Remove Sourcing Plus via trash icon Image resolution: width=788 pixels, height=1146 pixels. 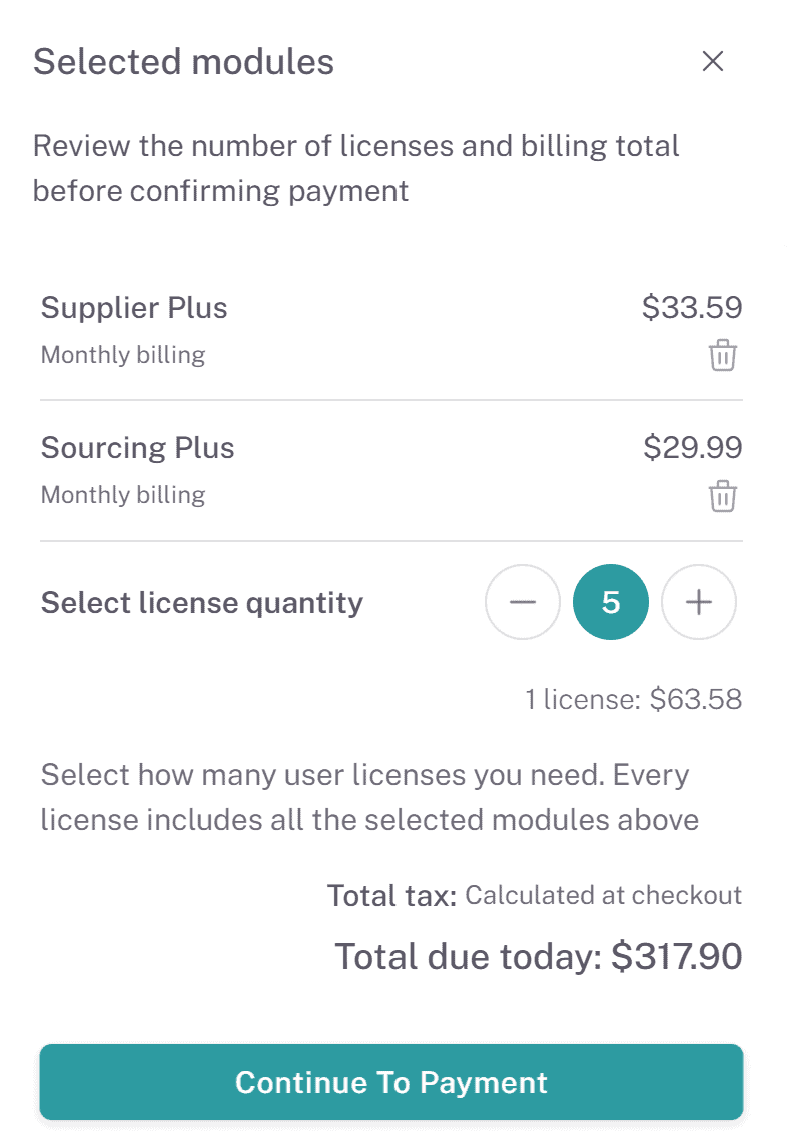[722, 496]
